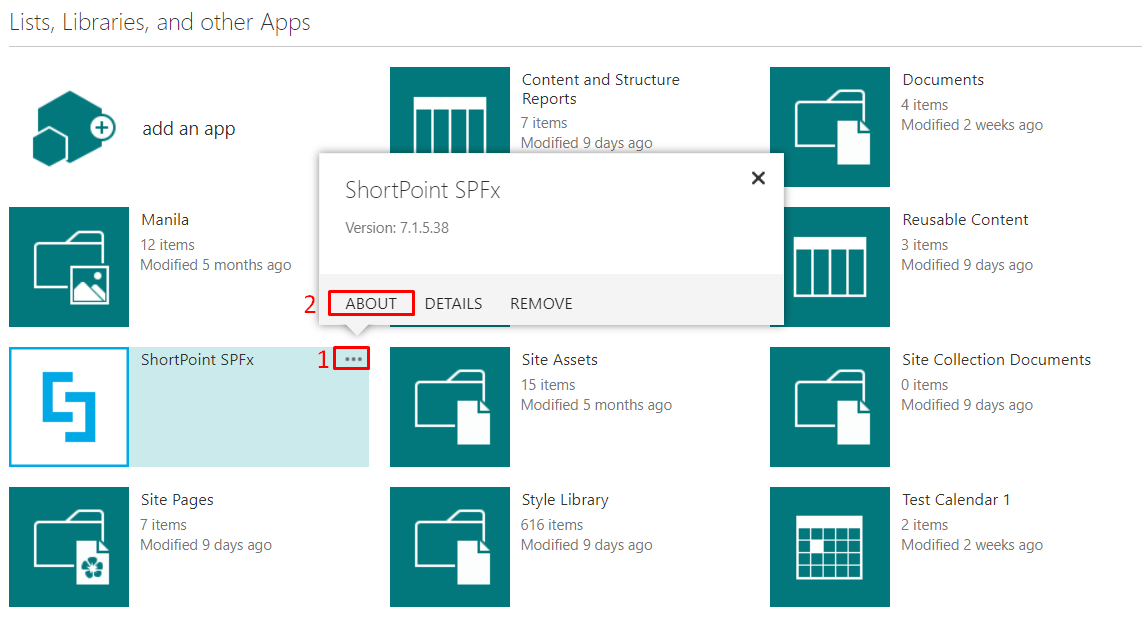
Task: Click 'Modified 9 days ago' under Site Collection Documents
Action: tap(967, 405)
